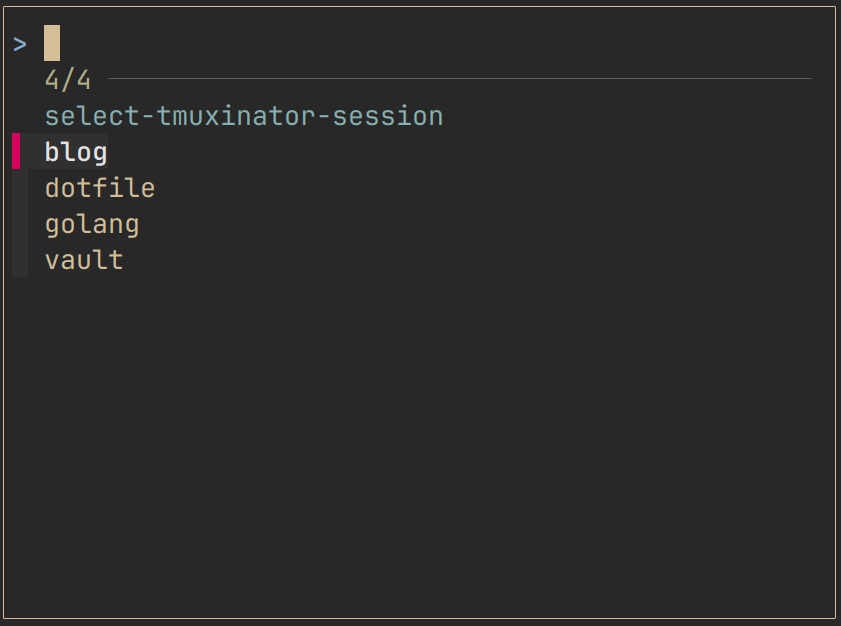Click the horizontal separator line after 4/4
The width and height of the screenshot is (841, 626).
[x=460, y=78]
